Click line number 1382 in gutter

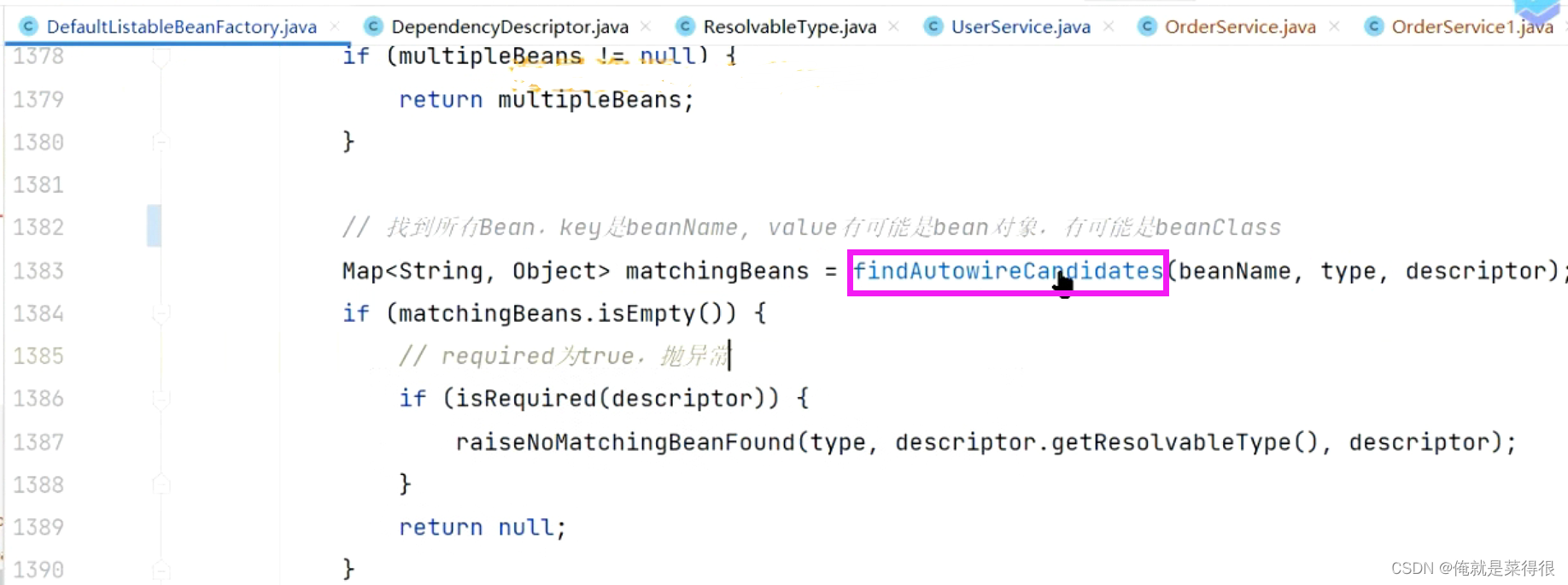[x=38, y=227]
